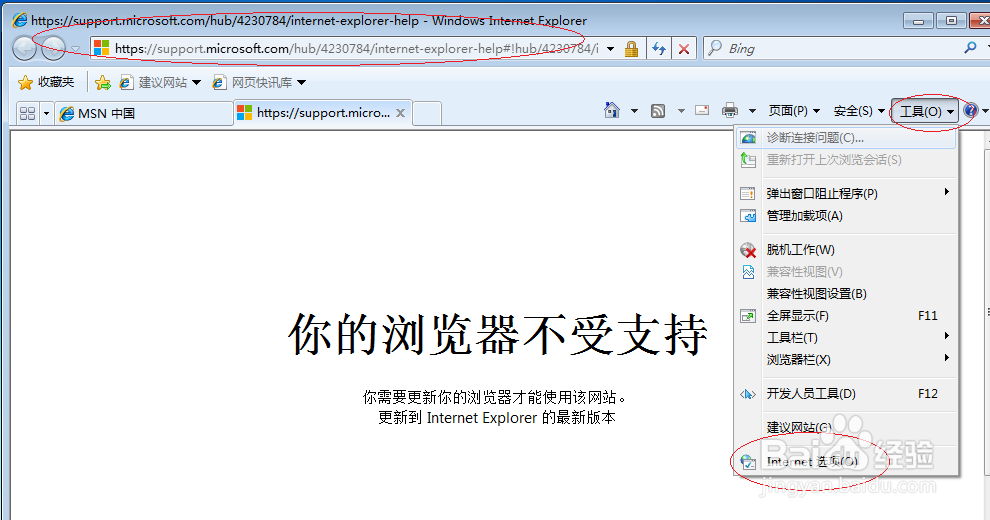The width and height of the screenshot is (990, 520).
Task: Expand the feeds dropdown arrow
Action: 681,111
